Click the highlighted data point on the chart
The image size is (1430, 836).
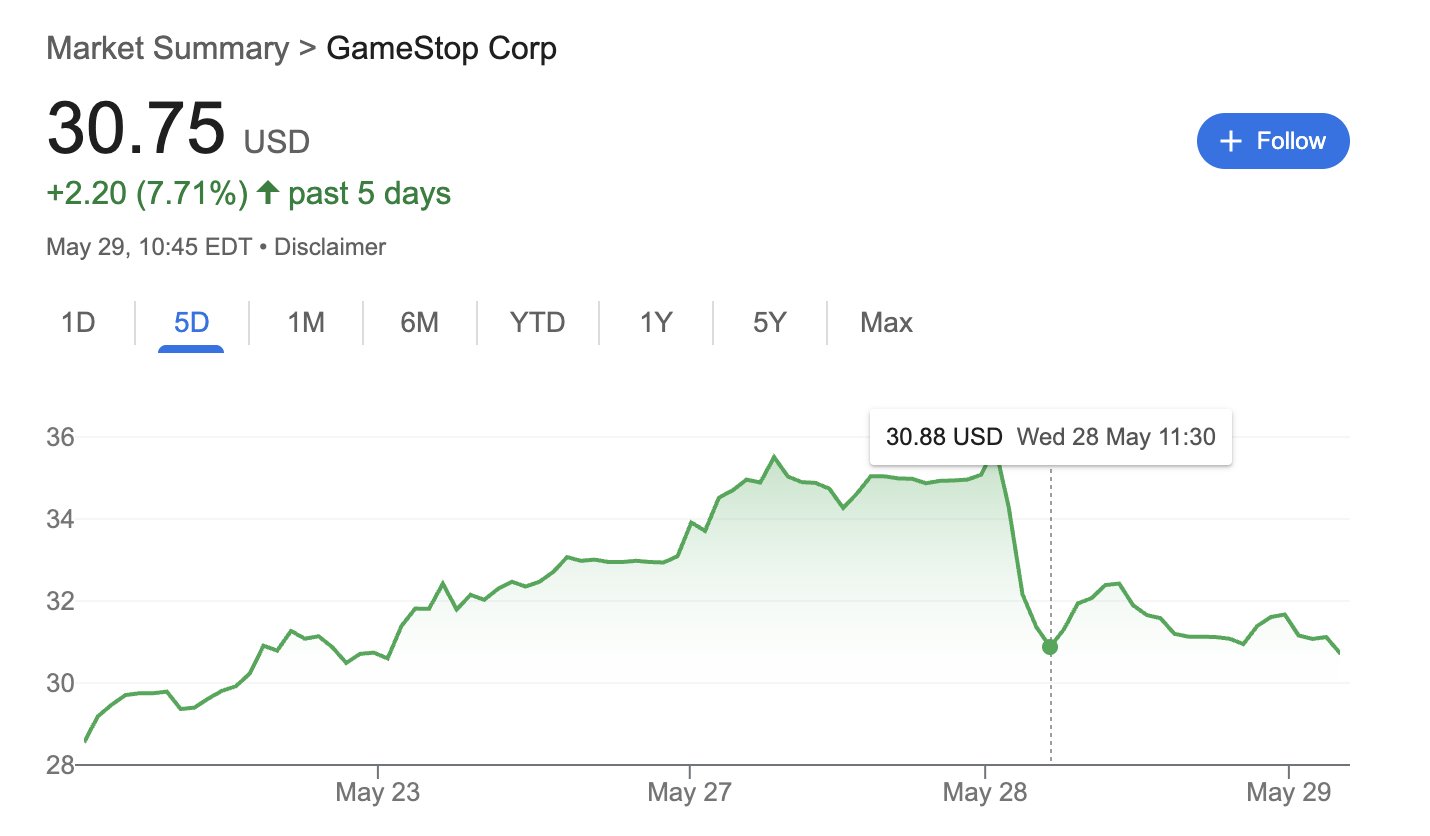(x=1050, y=647)
